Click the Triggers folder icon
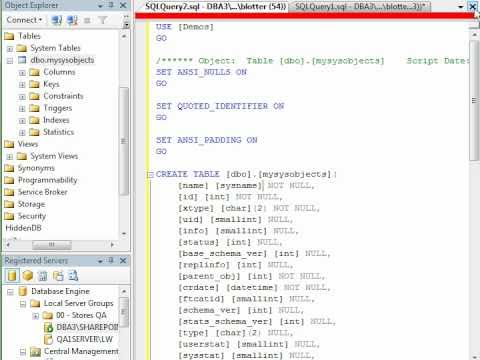This screenshot has height=360, width=480. (34, 108)
